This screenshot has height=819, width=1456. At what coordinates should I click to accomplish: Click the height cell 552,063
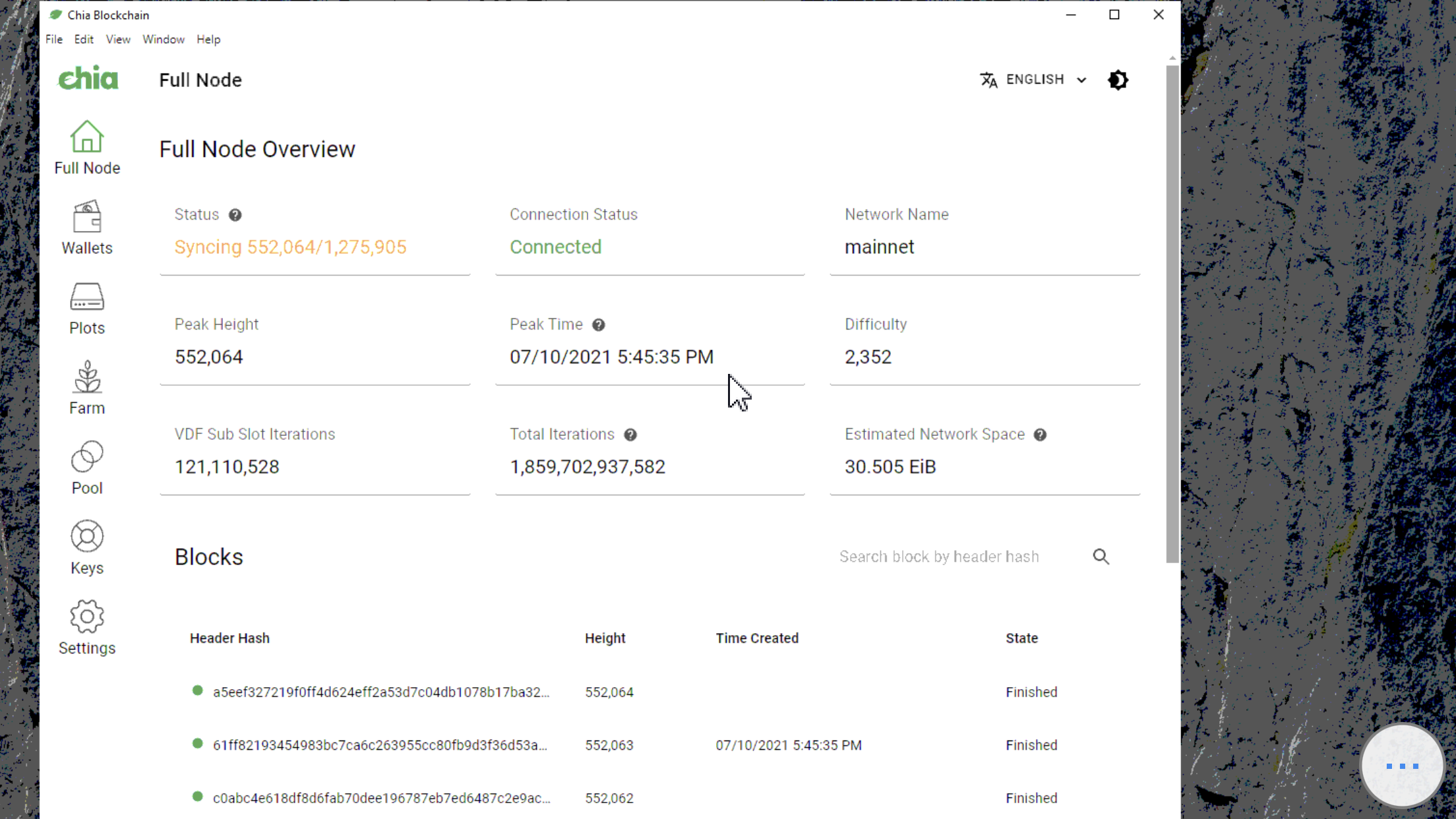pyautogui.click(x=609, y=745)
